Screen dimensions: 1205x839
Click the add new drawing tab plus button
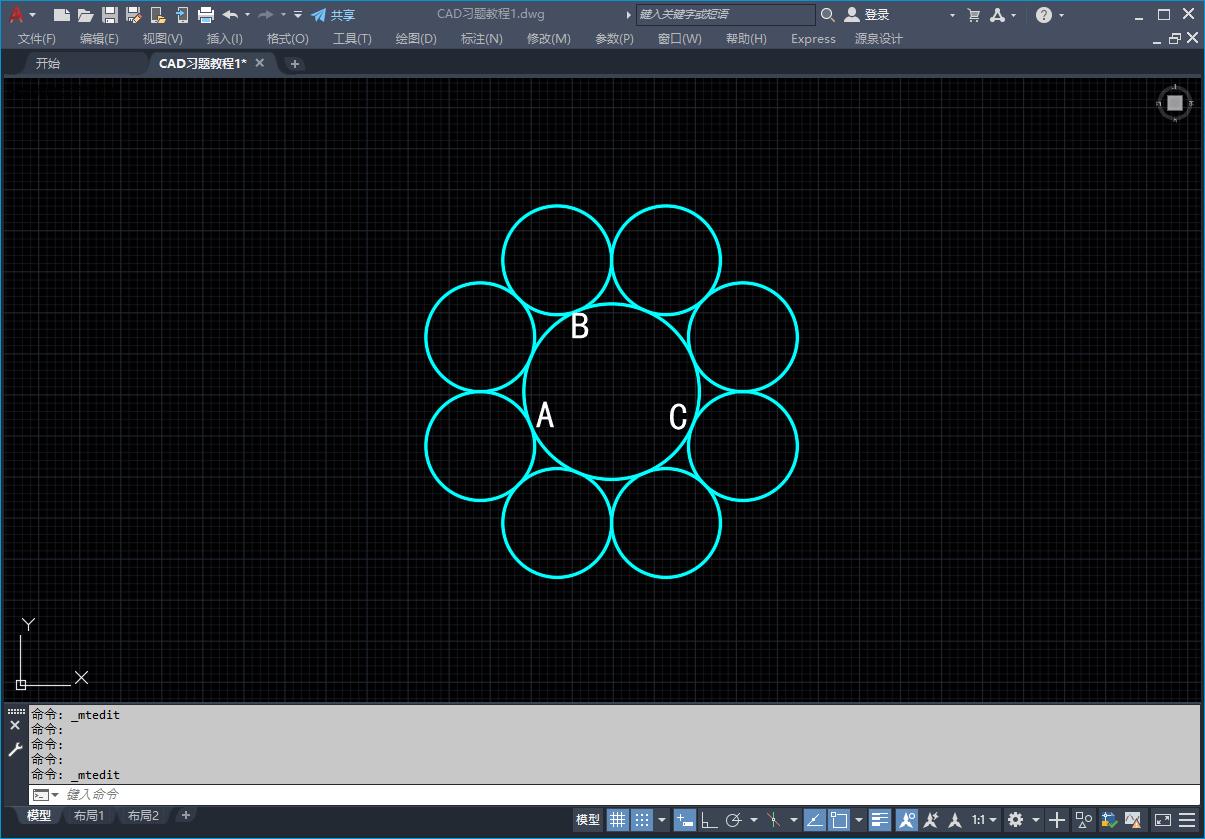click(x=294, y=64)
